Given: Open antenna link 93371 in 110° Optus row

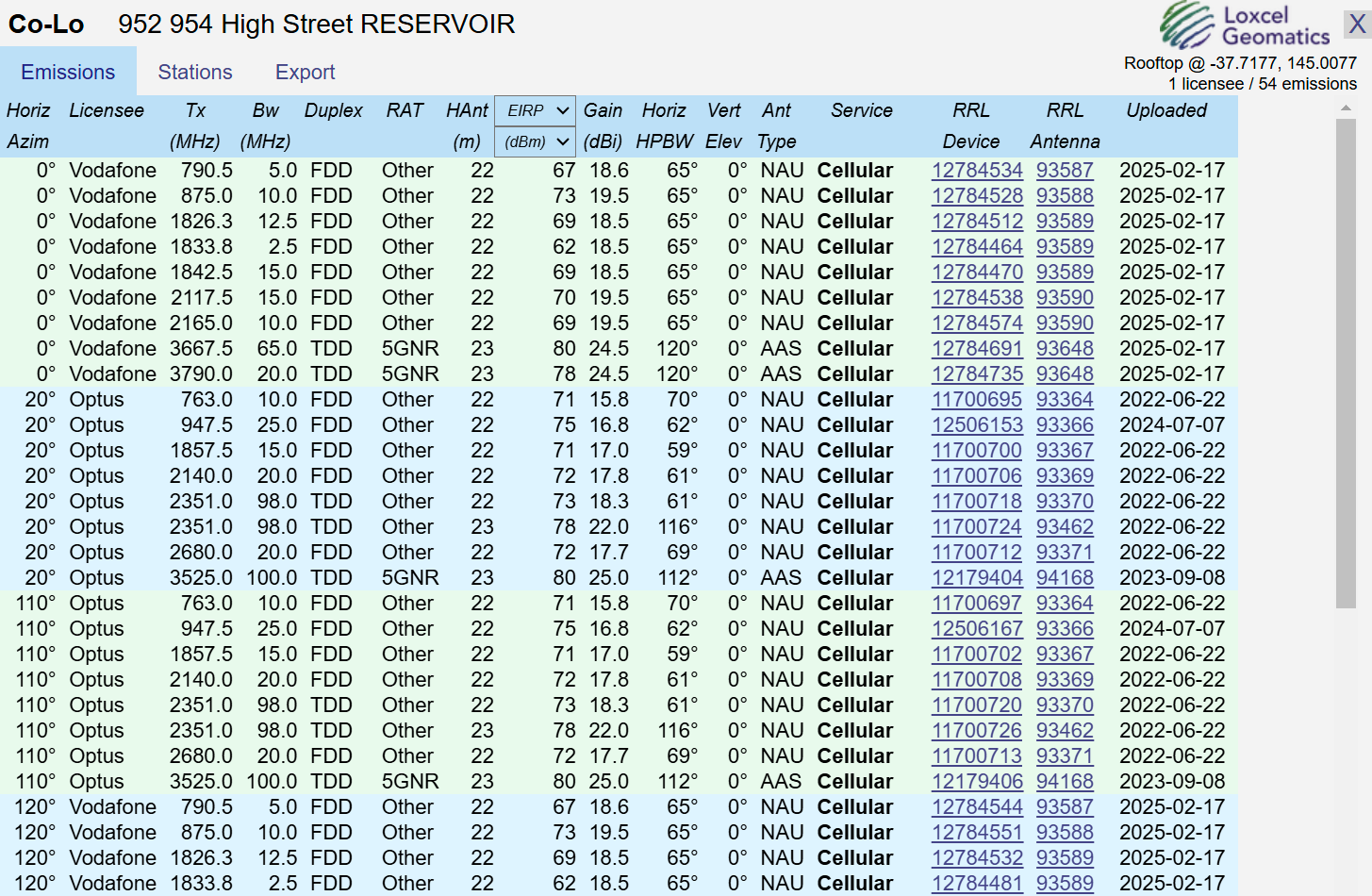Looking at the screenshot, I should (1065, 755).
